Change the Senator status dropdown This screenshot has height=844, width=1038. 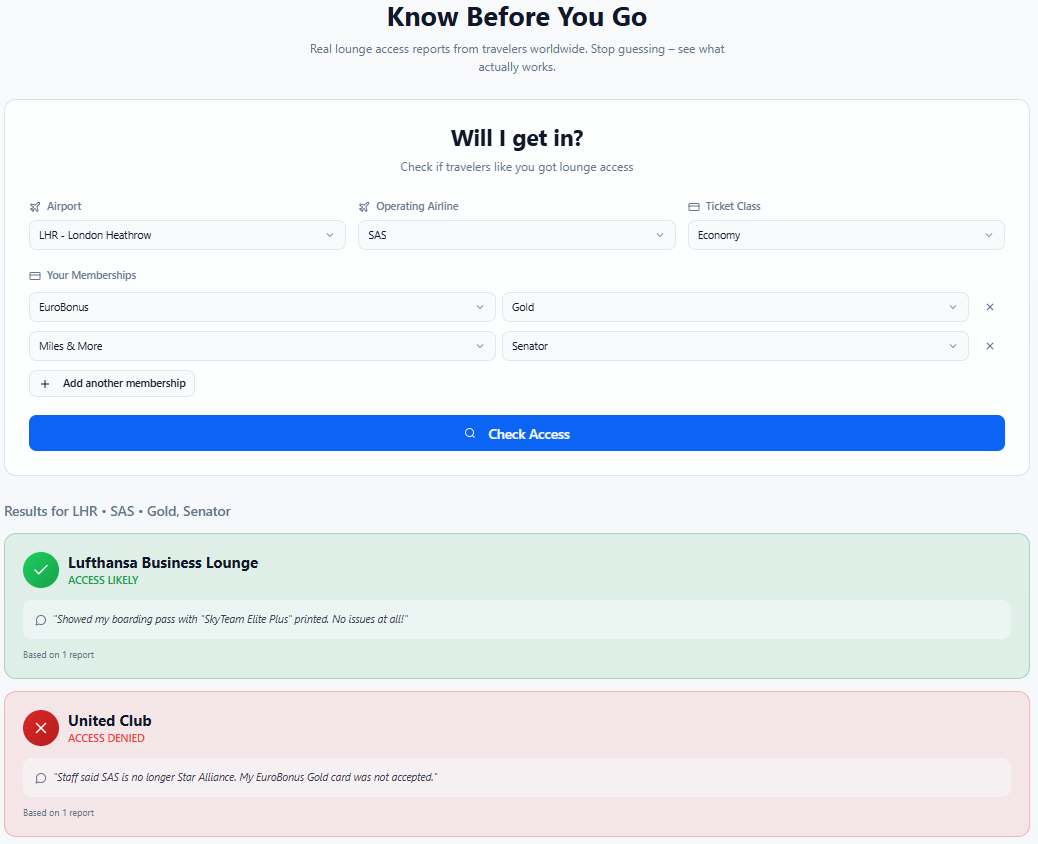735,346
